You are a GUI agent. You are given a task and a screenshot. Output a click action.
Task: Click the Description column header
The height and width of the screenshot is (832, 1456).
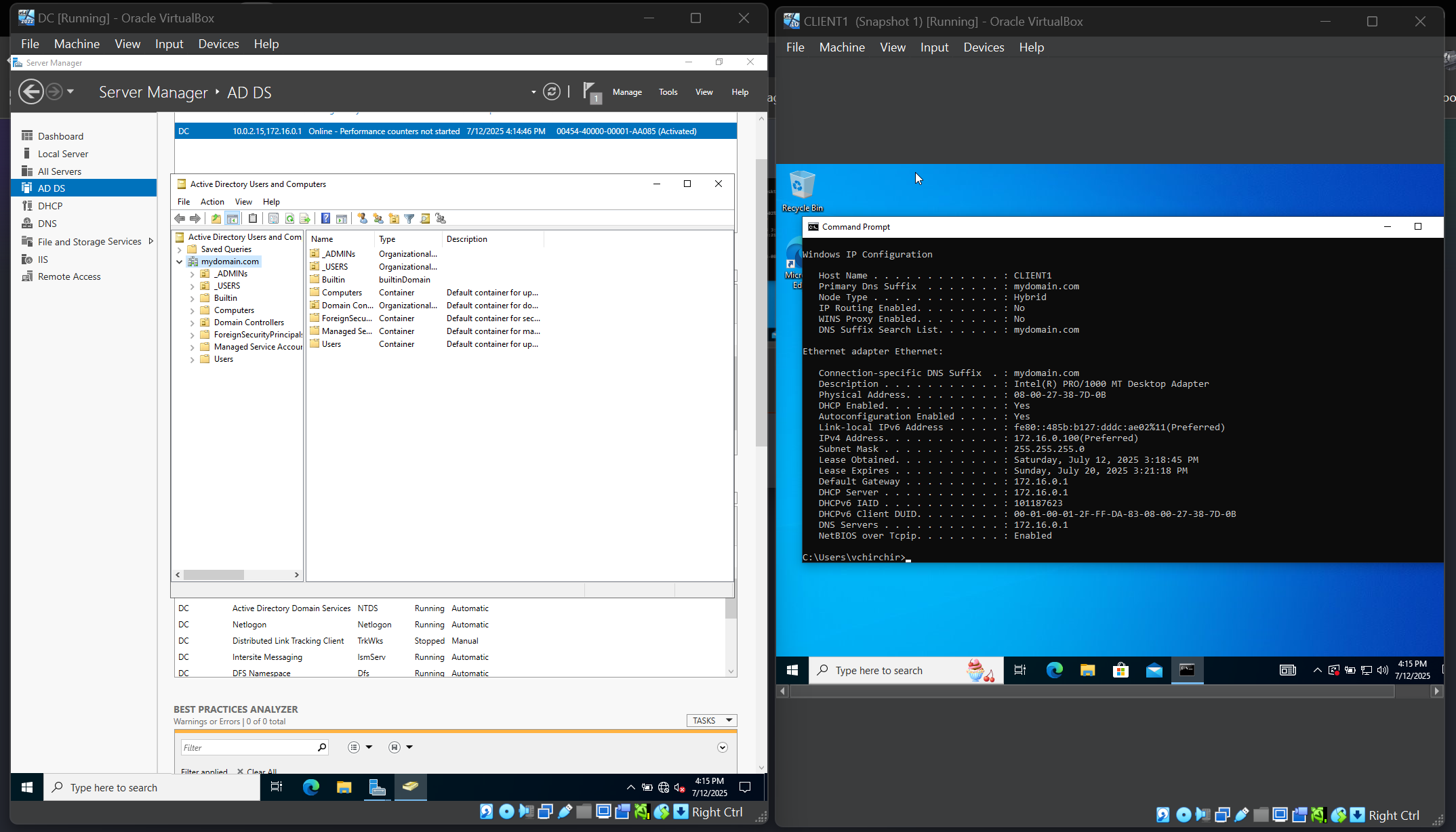493,239
